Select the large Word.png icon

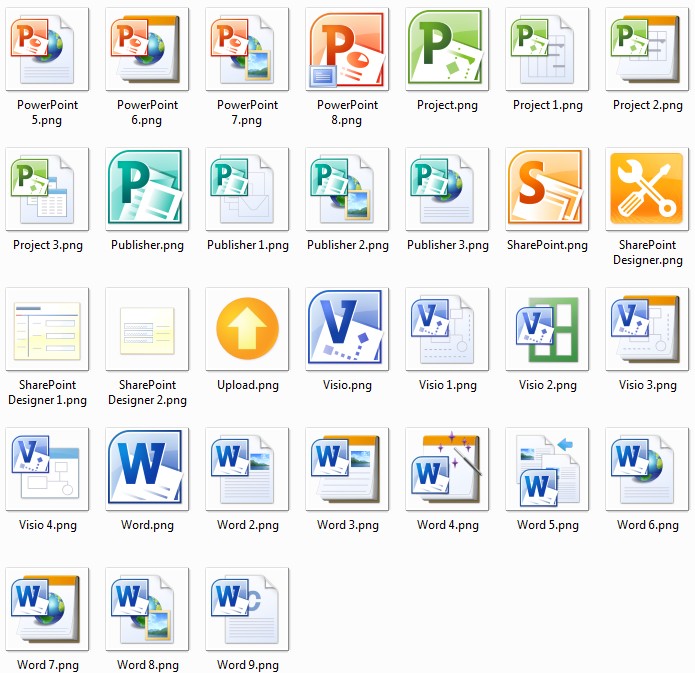tap(147, 469)
